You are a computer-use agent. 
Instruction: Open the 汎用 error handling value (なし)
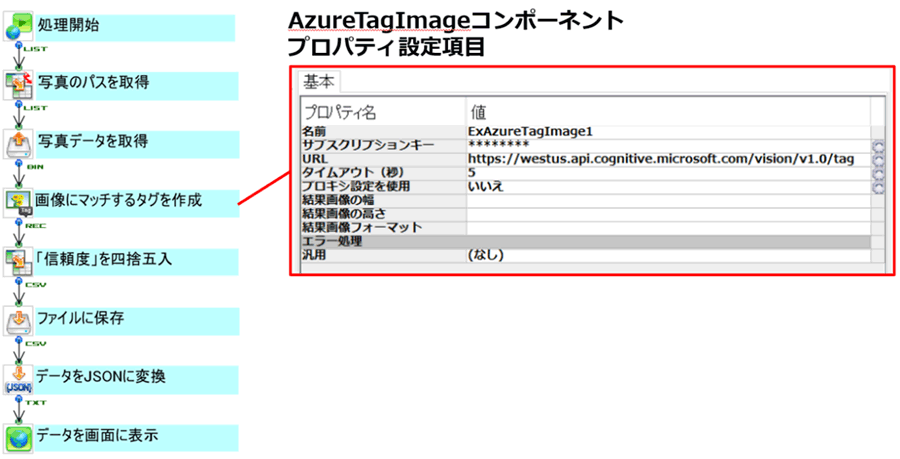668,256
